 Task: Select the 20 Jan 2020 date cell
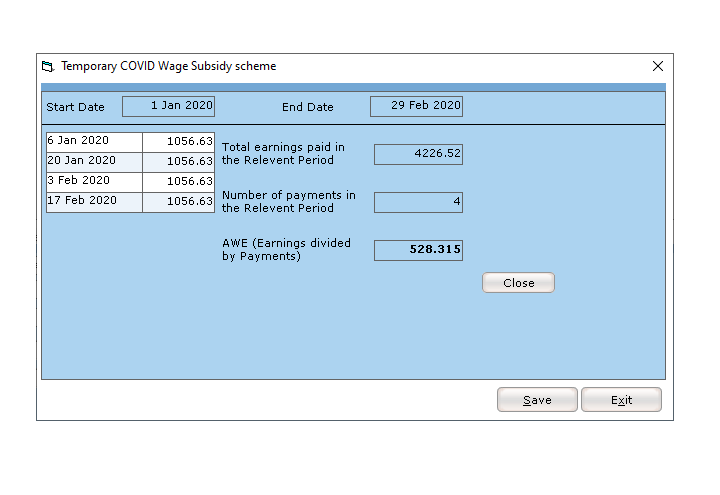[94, 161]
